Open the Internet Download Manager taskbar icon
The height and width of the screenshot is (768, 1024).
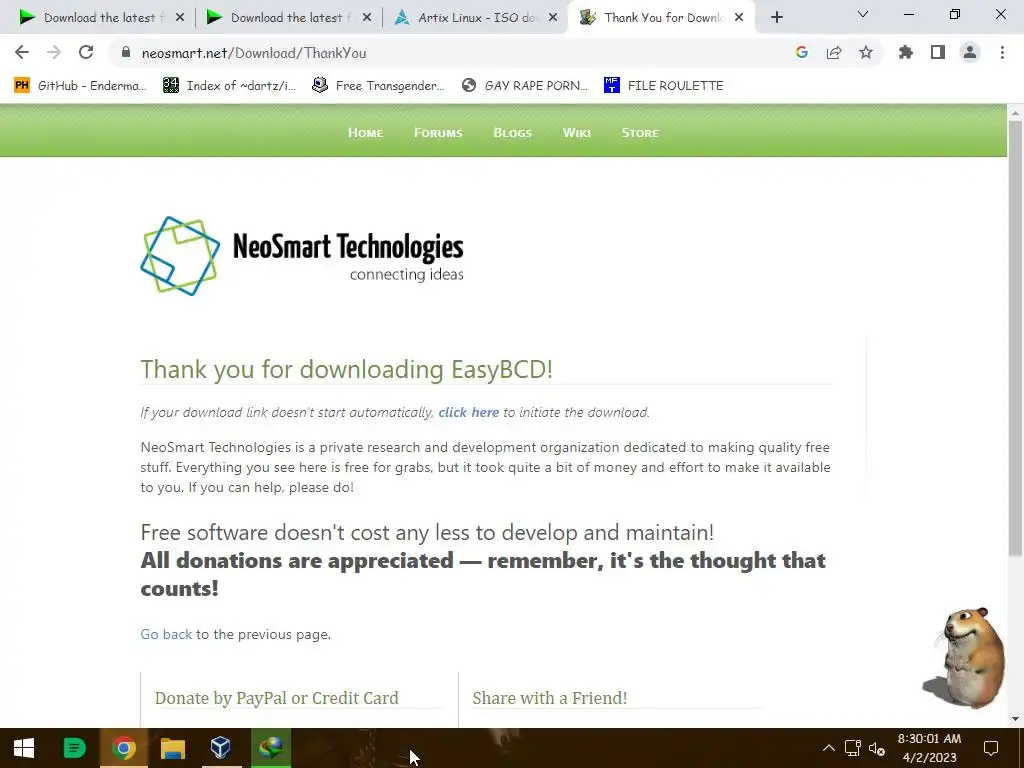tap(270, 748)
